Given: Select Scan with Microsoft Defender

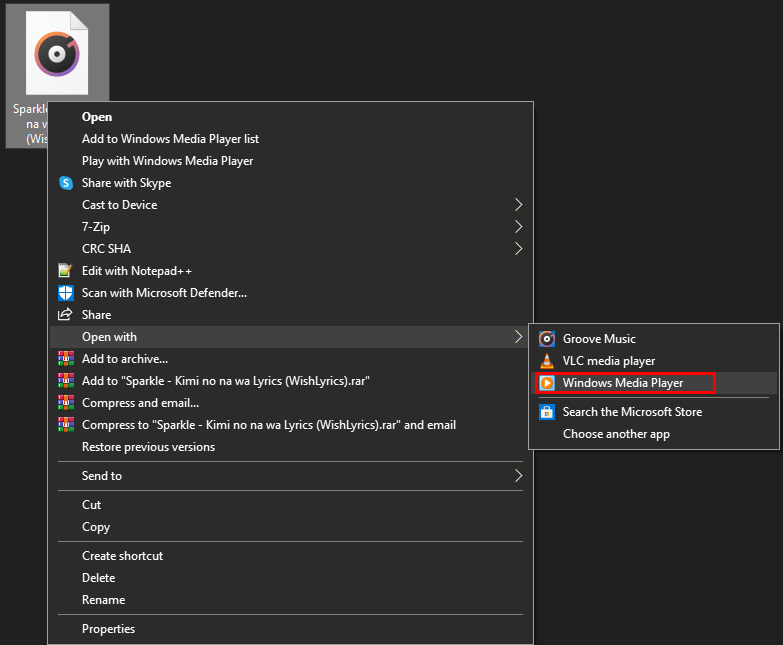Looking at the screenshot, I should coord(291,293).
